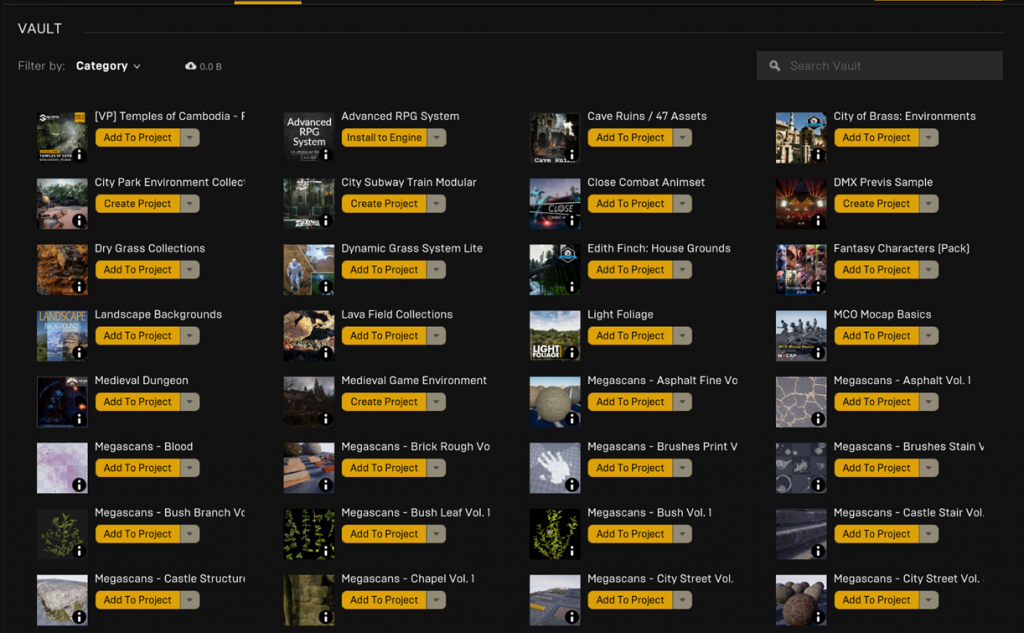Open the Category filter dropdown
This screenshot has height=633, width=1024.
coord(108,66)
